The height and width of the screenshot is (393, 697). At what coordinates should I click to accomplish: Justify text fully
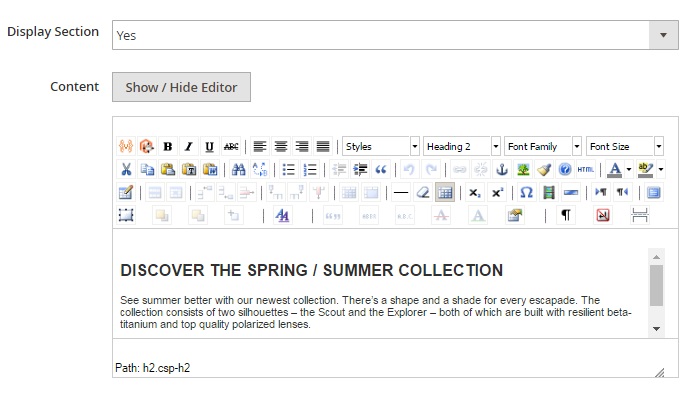click(x=323, y=146)
